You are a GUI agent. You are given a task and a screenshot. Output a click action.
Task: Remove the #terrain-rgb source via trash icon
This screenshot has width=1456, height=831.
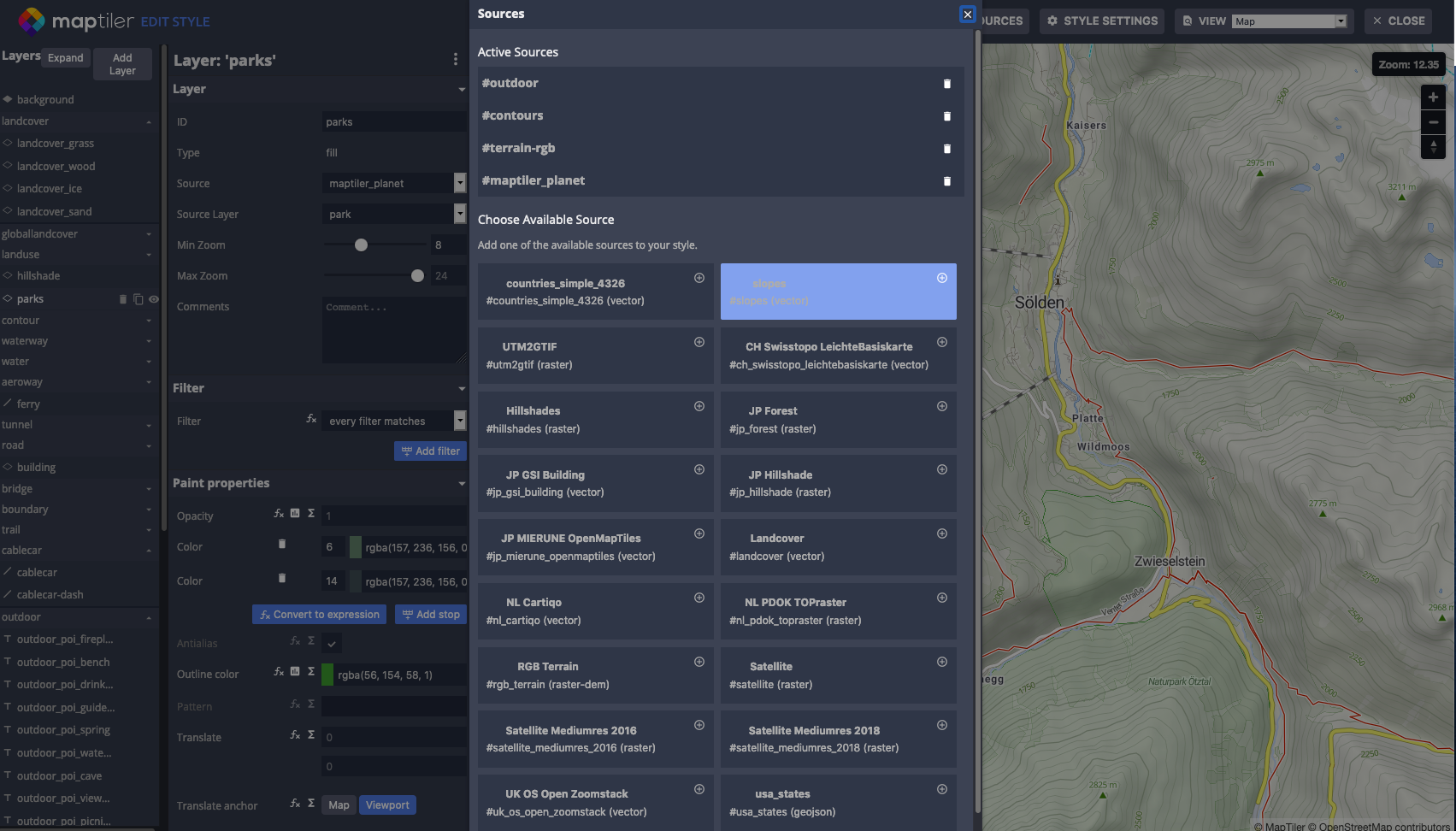tap(946, 149)
